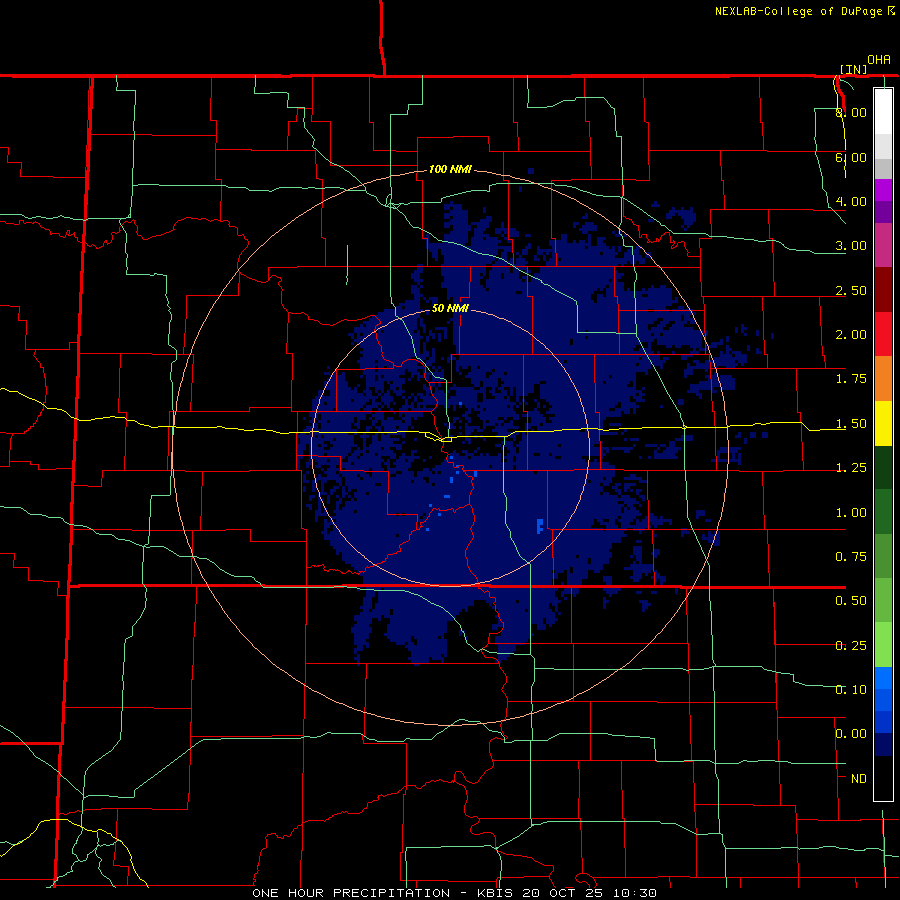
Task: Pick the yellow swatch on the color scale
Action: [883, 424]
